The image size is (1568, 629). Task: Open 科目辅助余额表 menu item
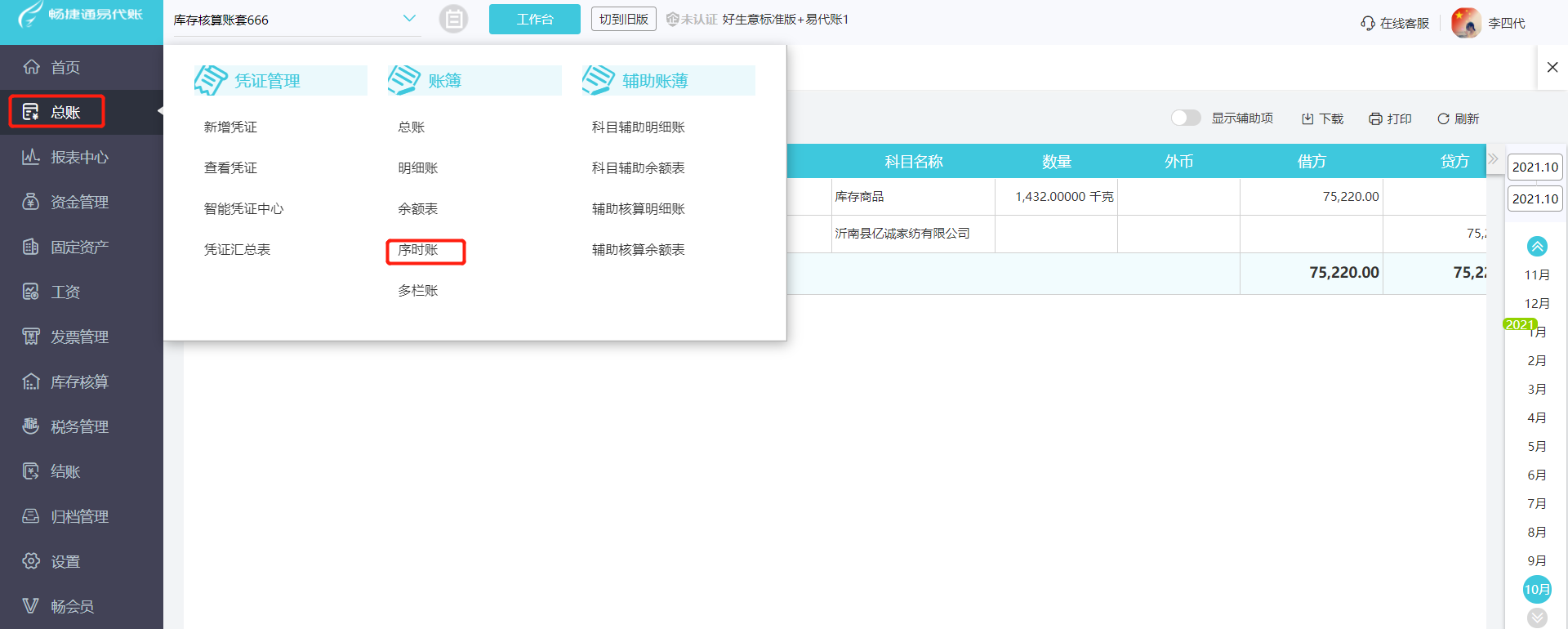tap(638, 168)
